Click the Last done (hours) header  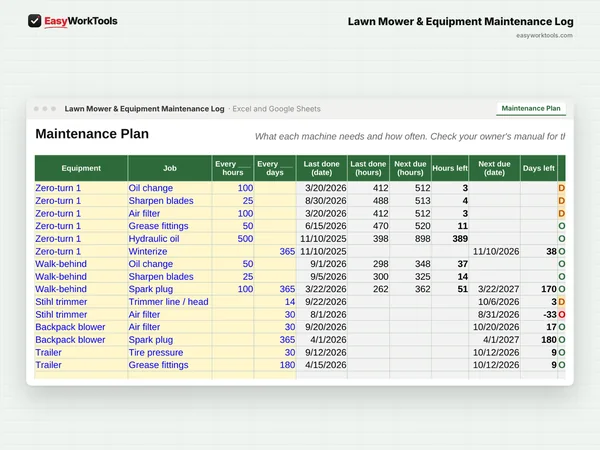pos(368,168)
